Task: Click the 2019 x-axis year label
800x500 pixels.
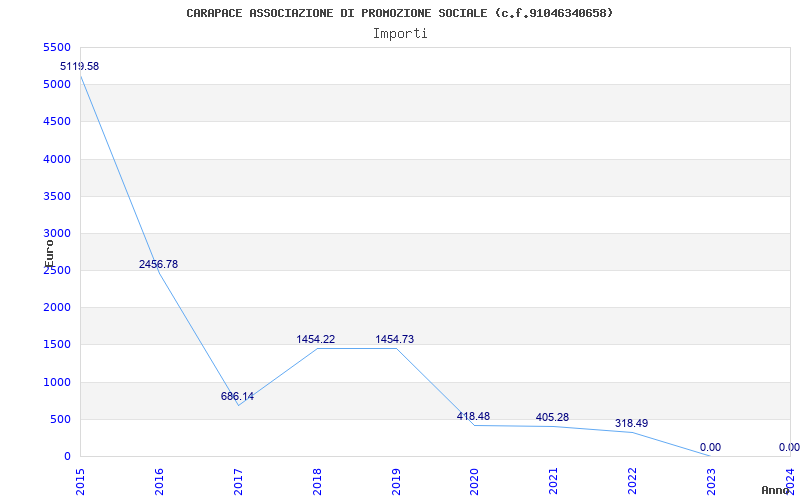Action: (x=396, y=478)
